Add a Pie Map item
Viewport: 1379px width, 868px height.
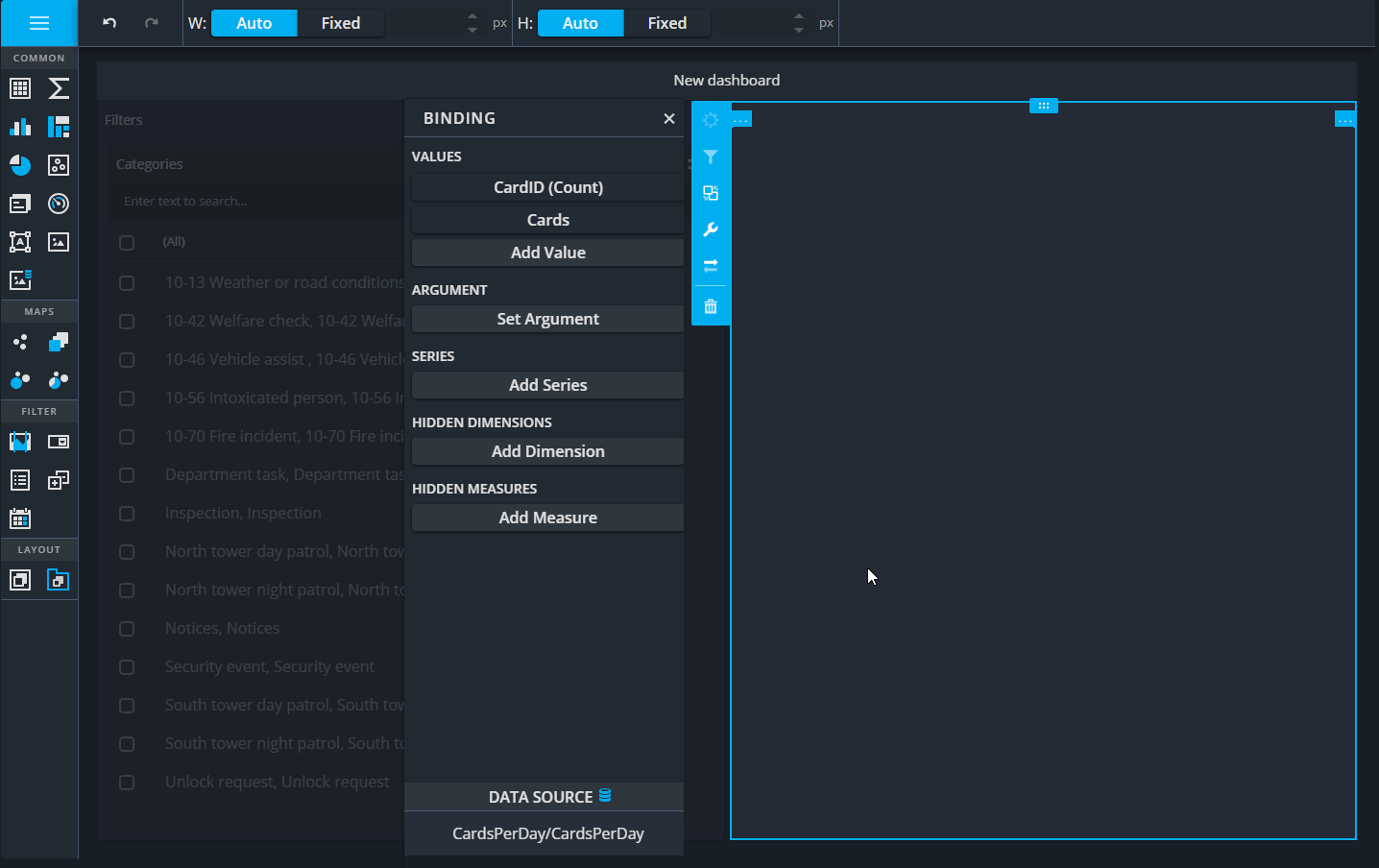[x=59, y=380]
